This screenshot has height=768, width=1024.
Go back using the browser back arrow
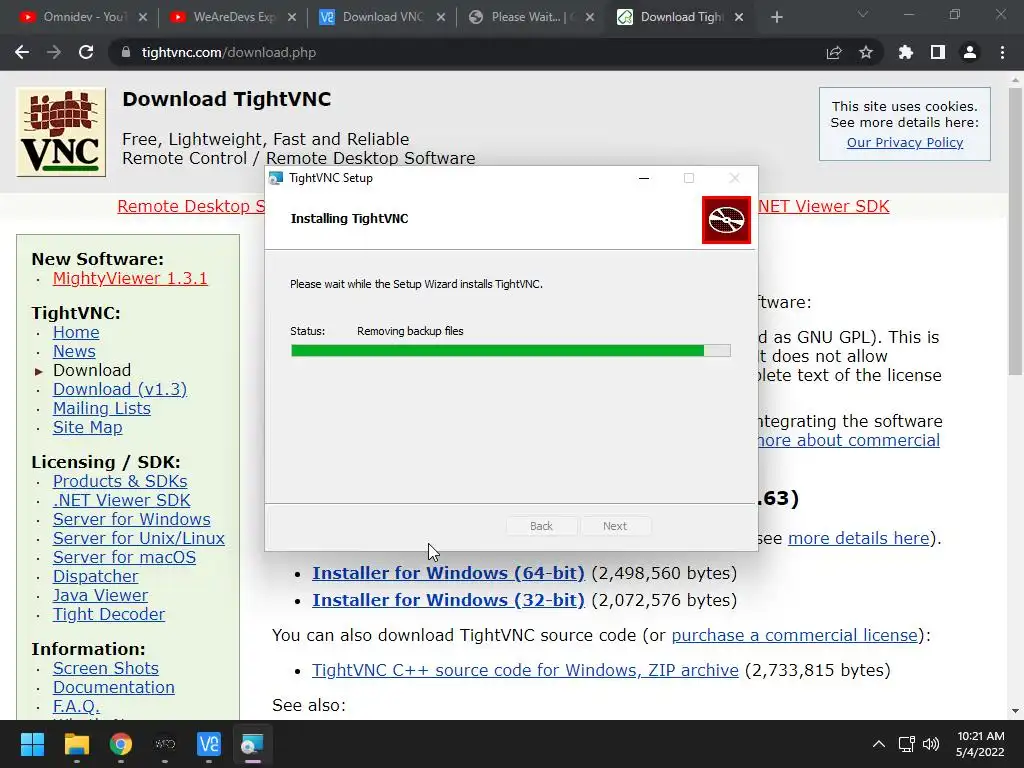[22, 52]
